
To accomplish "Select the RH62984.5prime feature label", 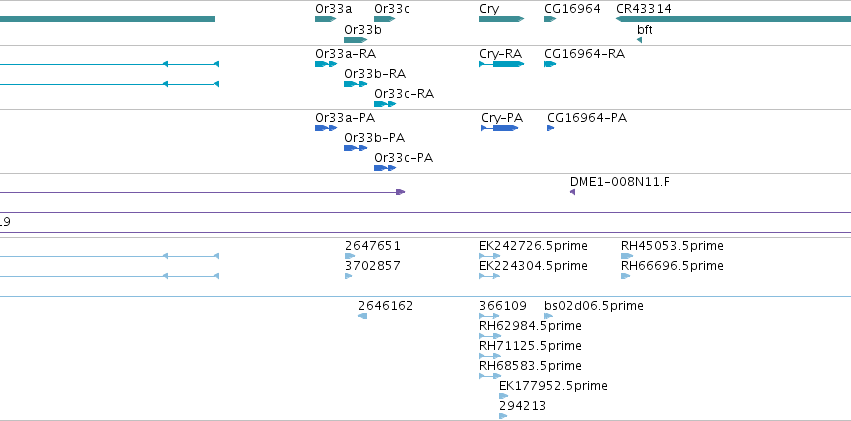I will point(530,326).
